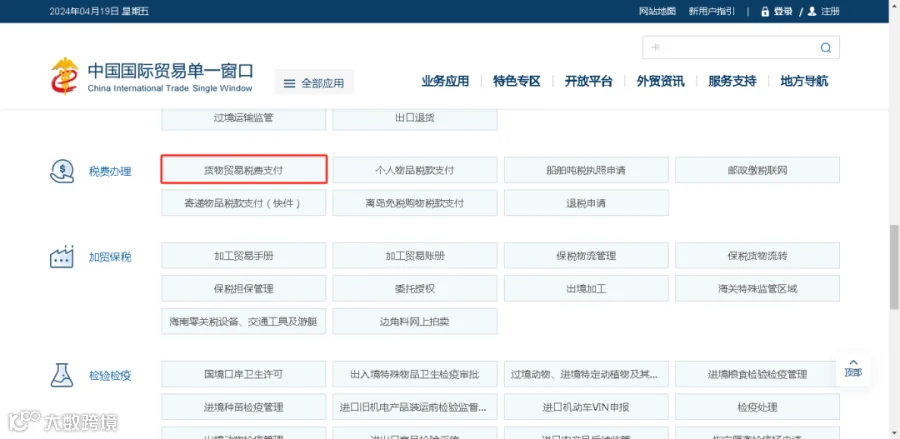The height and width of the screenshot is (439, 900).
Task: Expand the 业务应用 navigation menu
Action: click(x=445, y=81)
